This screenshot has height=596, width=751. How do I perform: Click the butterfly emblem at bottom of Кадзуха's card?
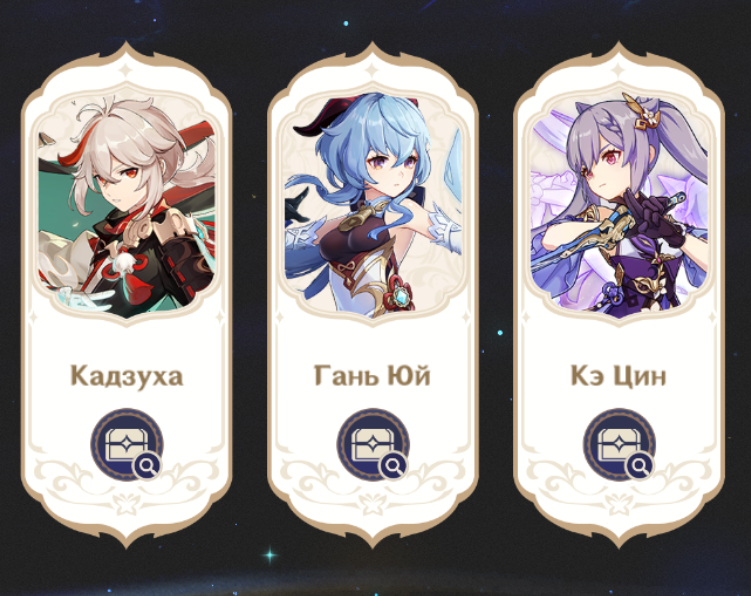pos(126,505)
